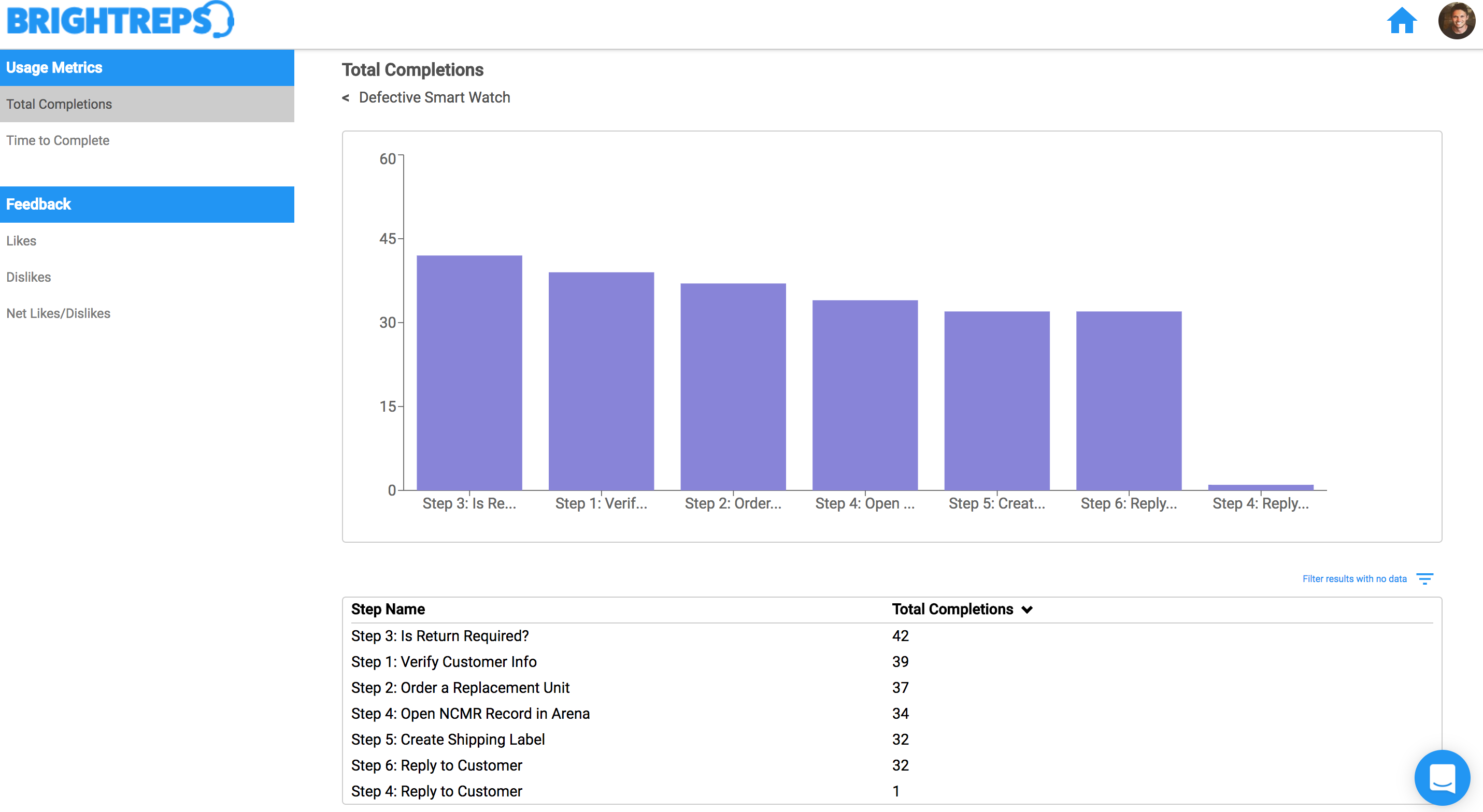Click the value 34 in table
Screen dimensions: 1483x812
pos(901,714)
